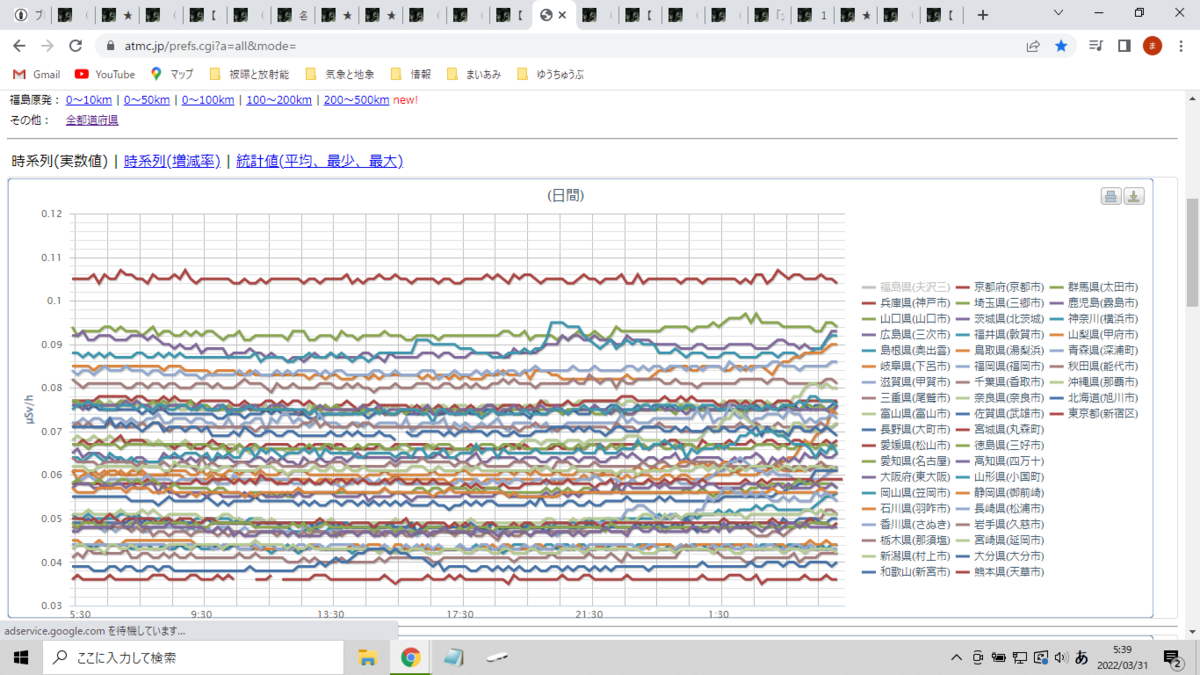The width and height of the screenshot is (1200, 675).
Task: Share this page using the share icon
Action: coord(1033,46)
